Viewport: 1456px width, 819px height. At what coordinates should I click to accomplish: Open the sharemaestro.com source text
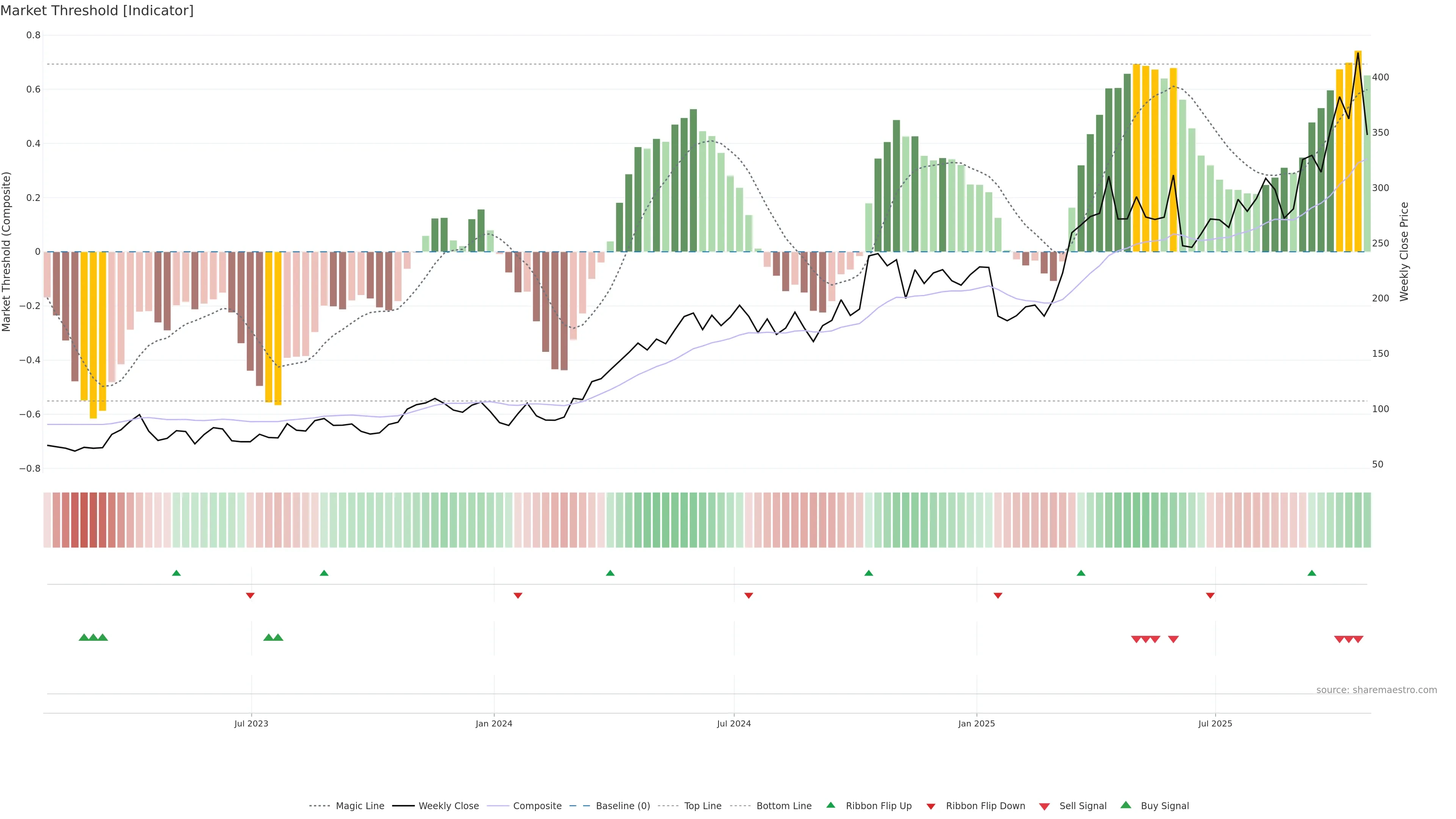(1376, 690)
